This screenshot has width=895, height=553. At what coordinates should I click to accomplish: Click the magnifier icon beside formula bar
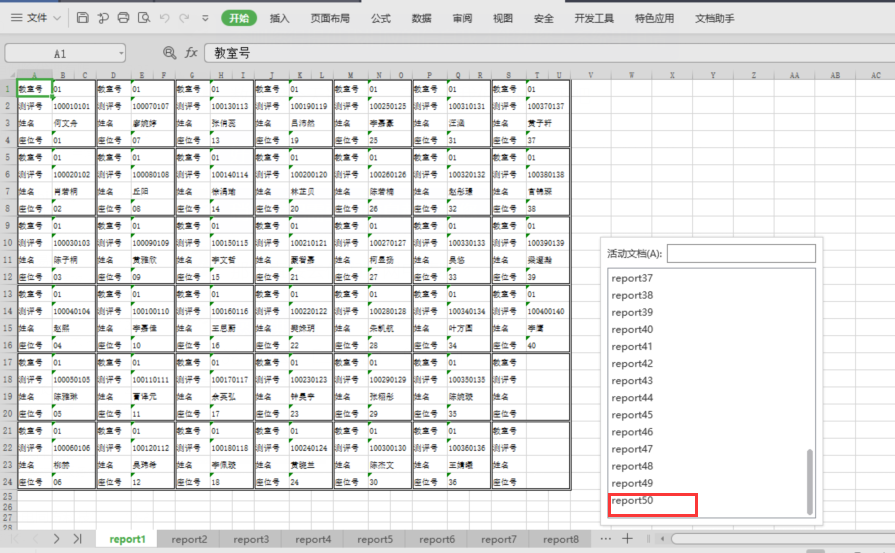169,53
